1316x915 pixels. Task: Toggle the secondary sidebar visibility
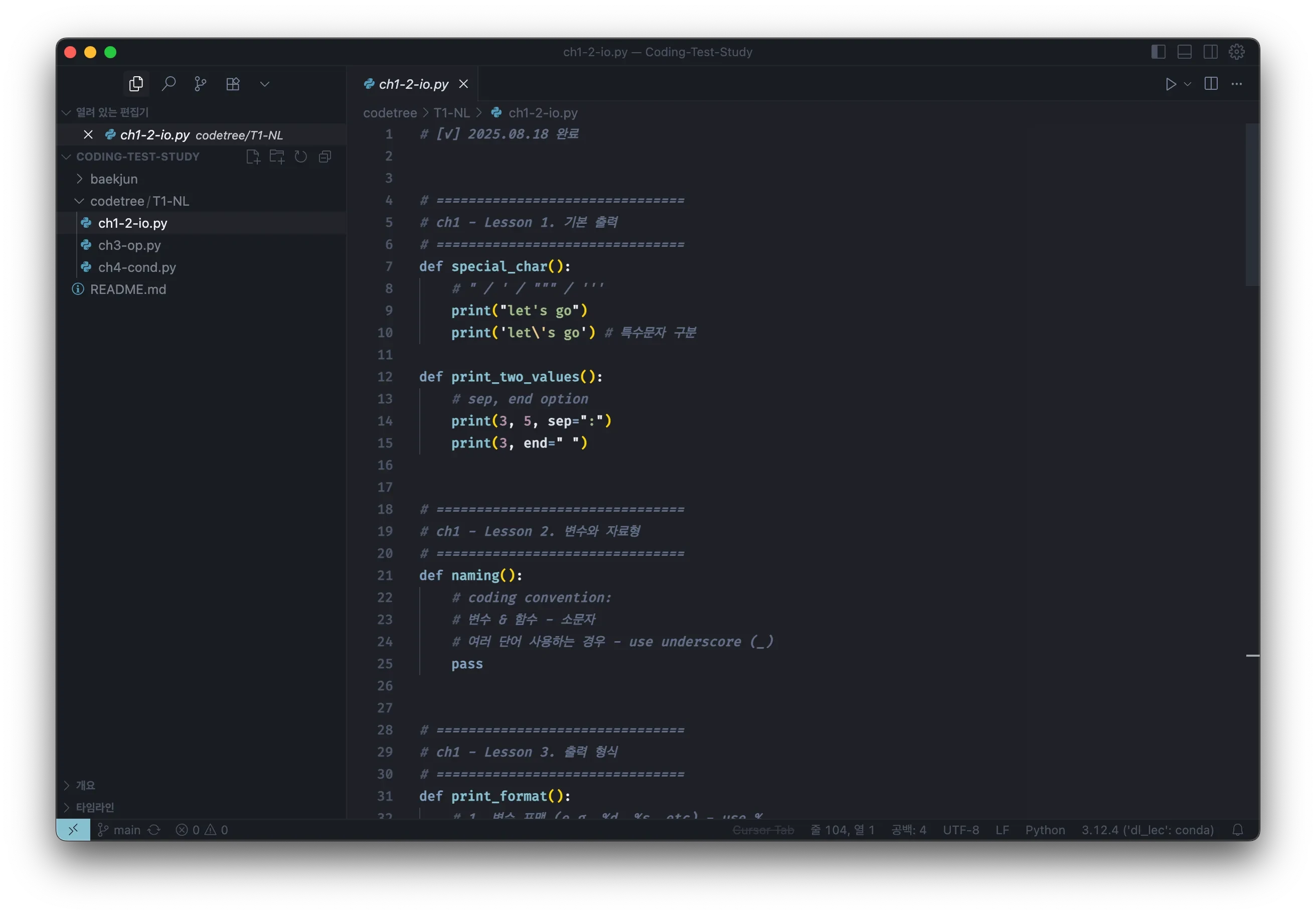point(1210,52)
